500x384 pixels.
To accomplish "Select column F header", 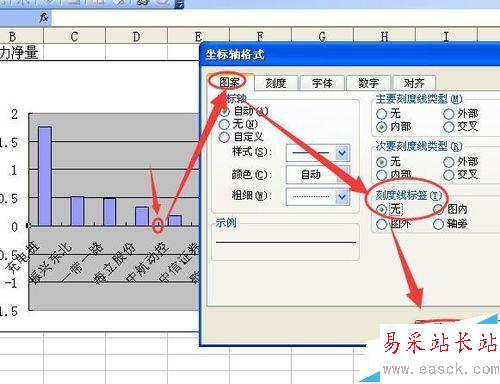I will [x=260, y=36].
